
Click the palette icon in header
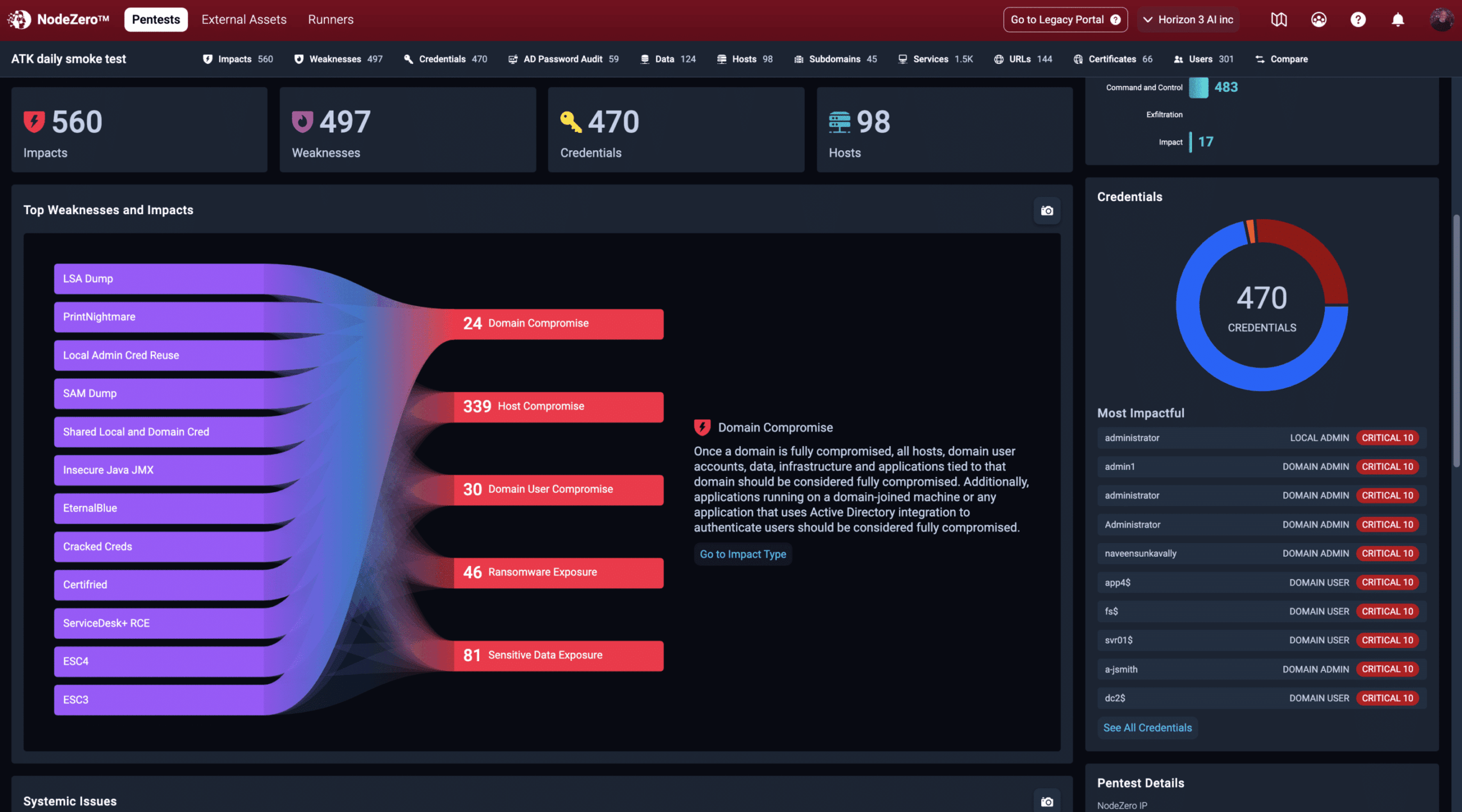(1318, 19)
